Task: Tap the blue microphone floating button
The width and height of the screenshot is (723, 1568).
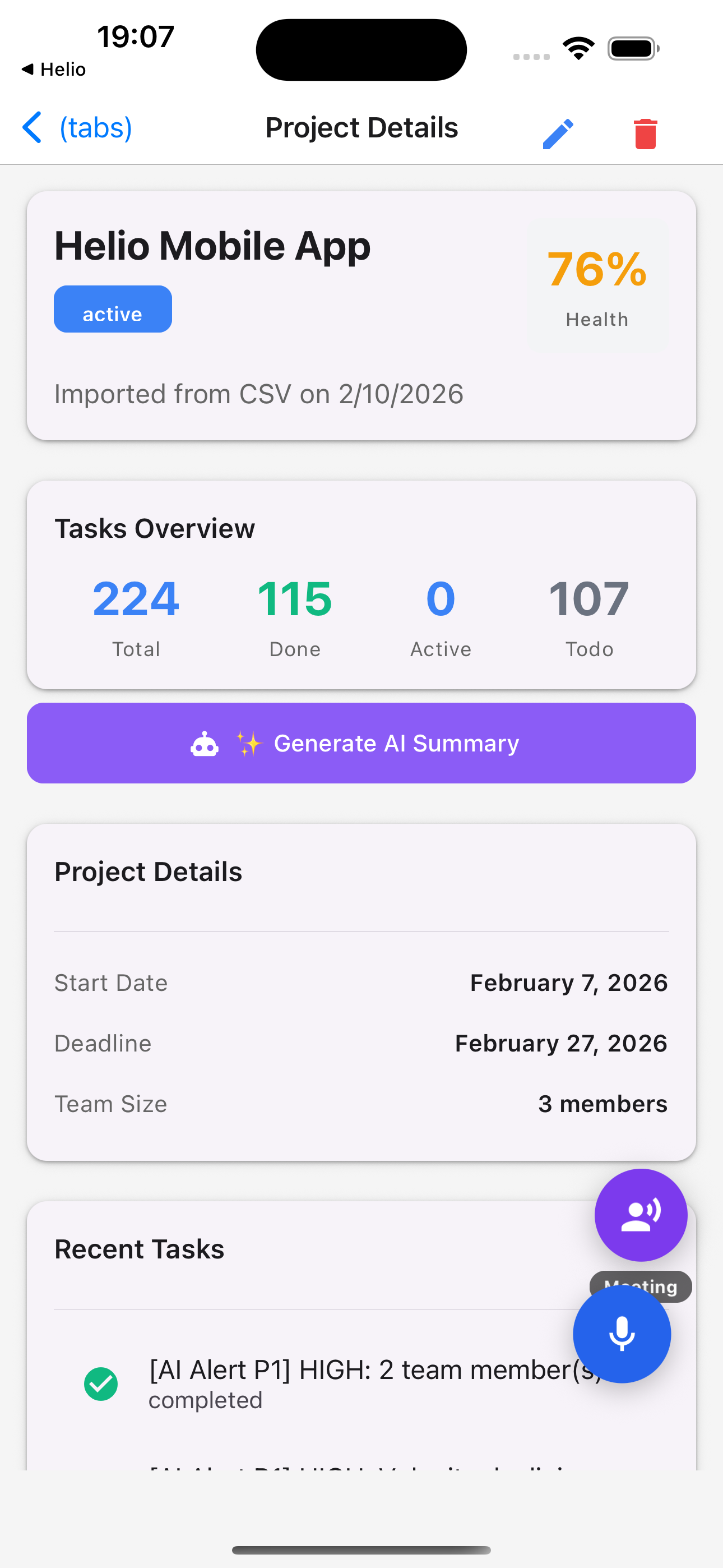Action: click(622, 1334)
